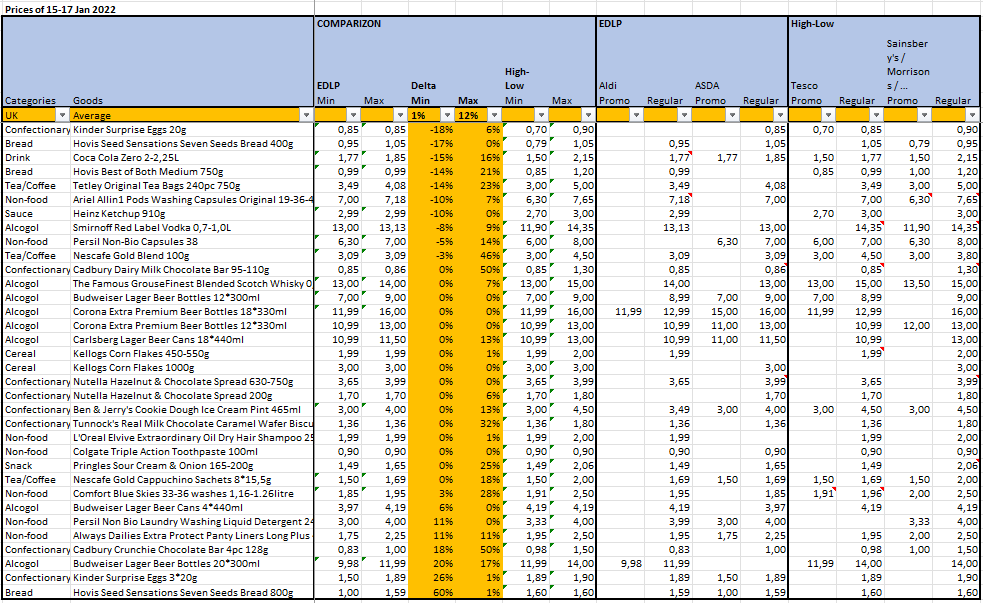Select the title cell 'Prices of 15-17 Jan 2022'

[60, 9]
